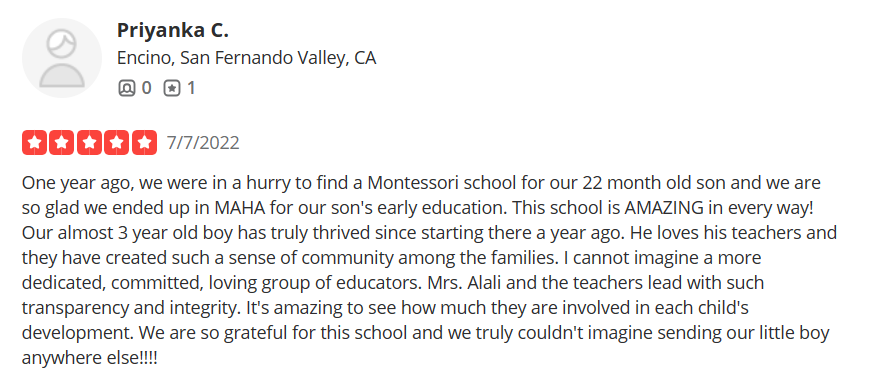Click the 7/7/2022 review date
The height and width of the screenshot is (372, 876).
[203, 143]
